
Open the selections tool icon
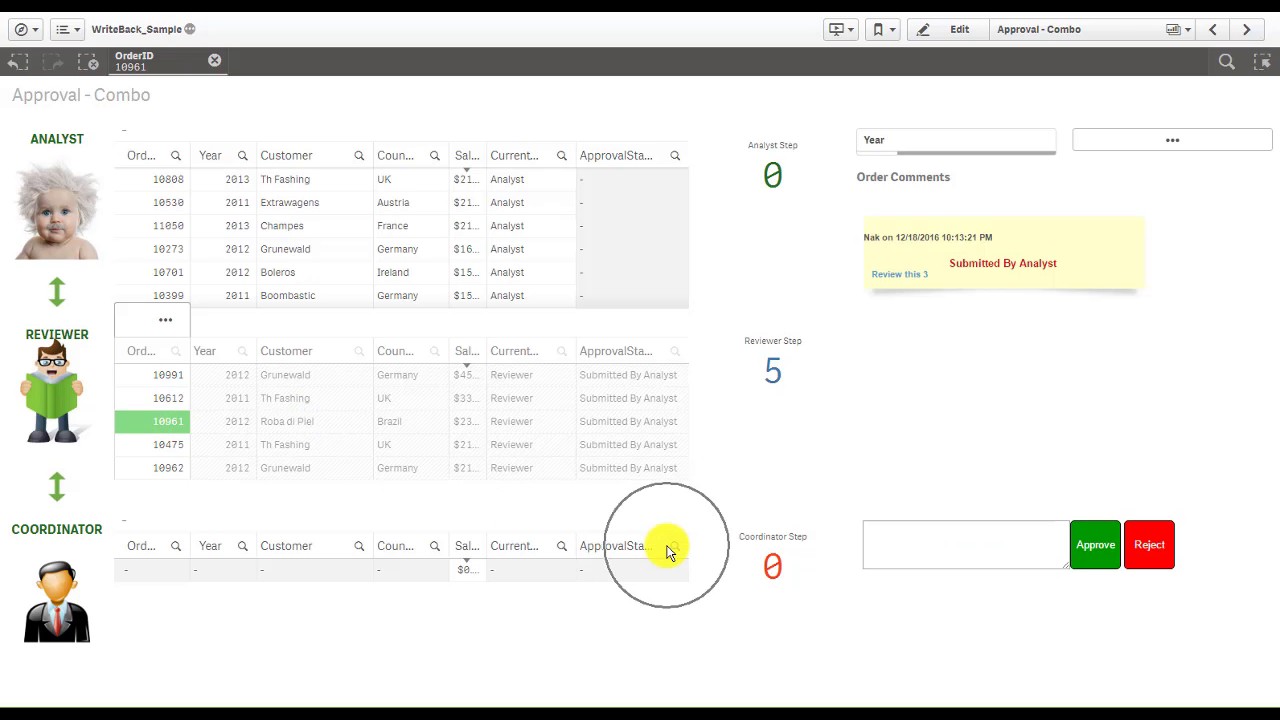[1265, 62]
